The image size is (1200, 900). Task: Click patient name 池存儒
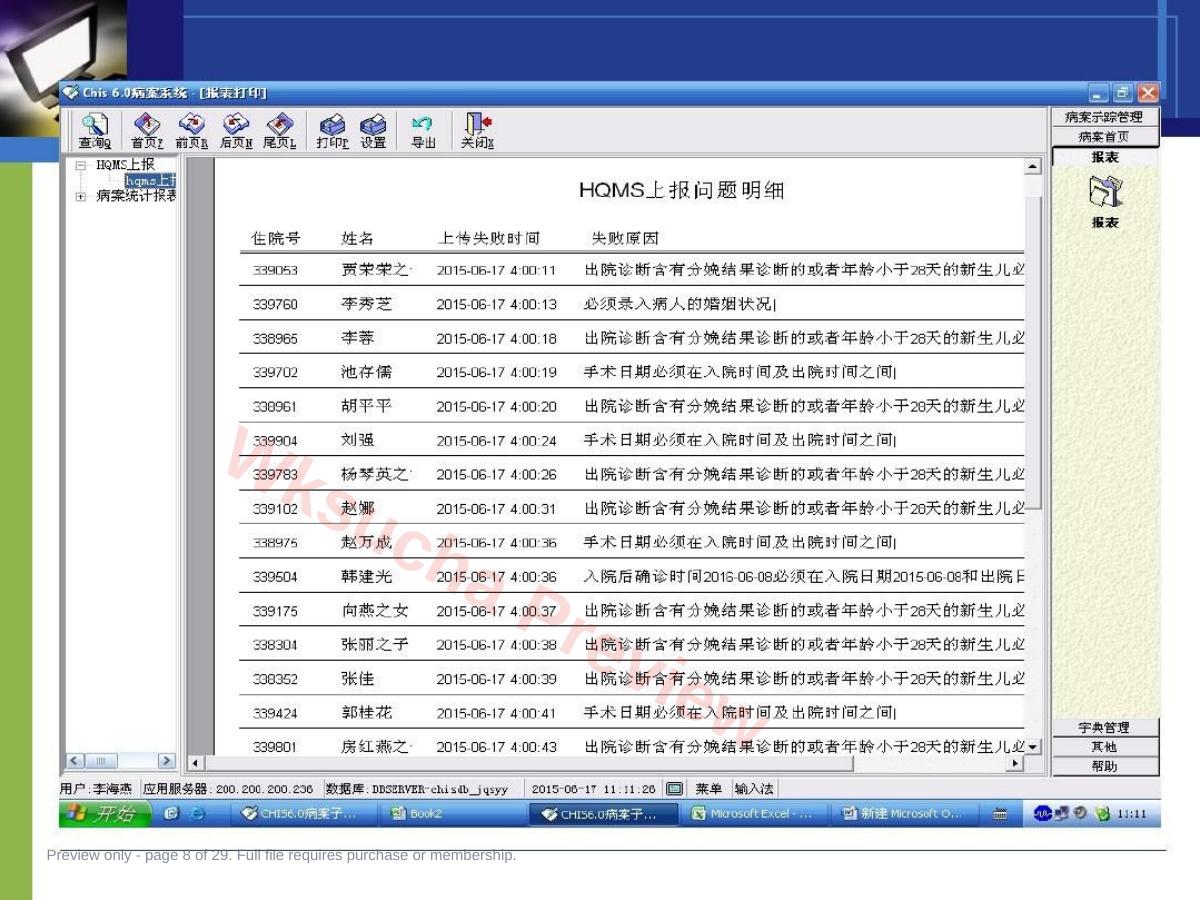[x=366, y=372]
